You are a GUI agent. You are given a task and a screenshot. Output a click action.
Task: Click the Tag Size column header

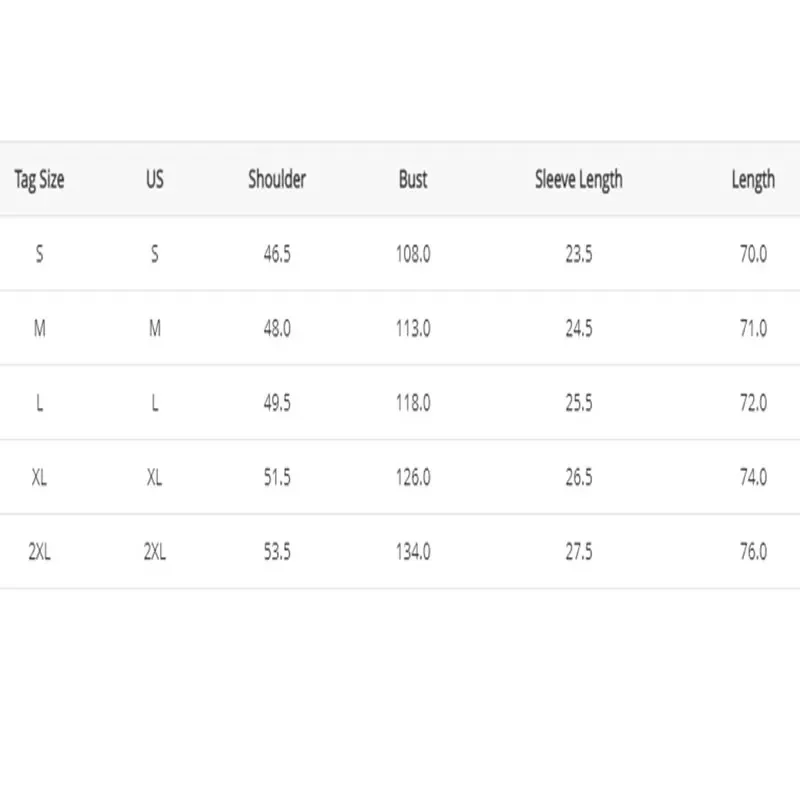click(x=39, y=180)
